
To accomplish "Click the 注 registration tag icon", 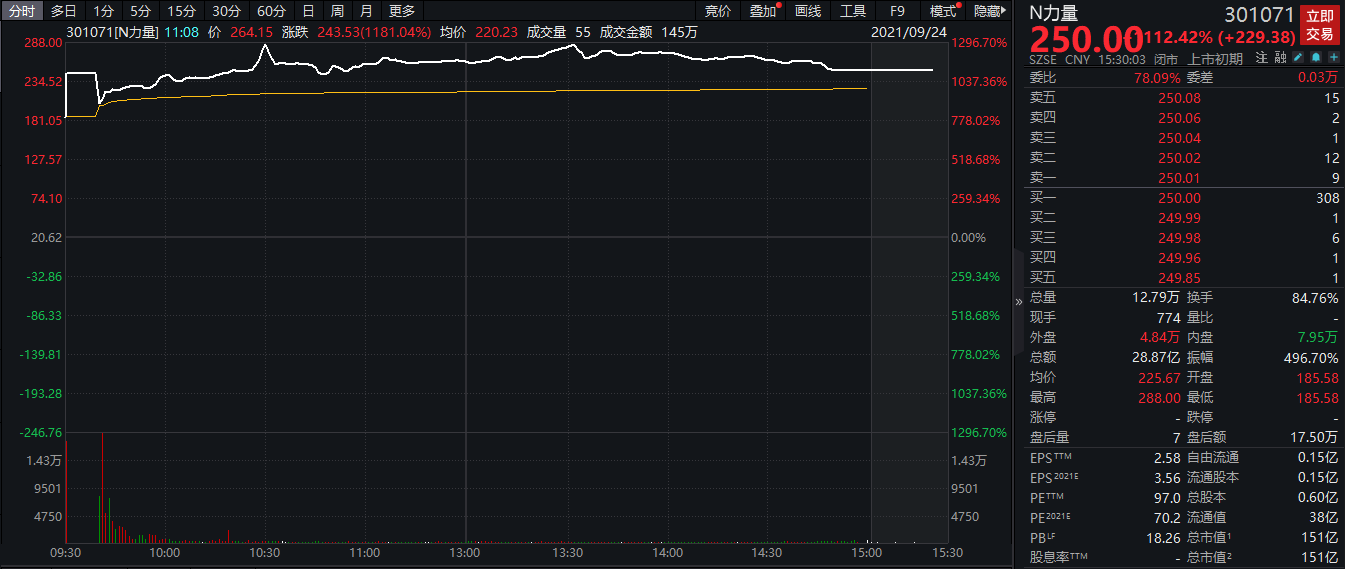I will click(x=1263, y=59).
